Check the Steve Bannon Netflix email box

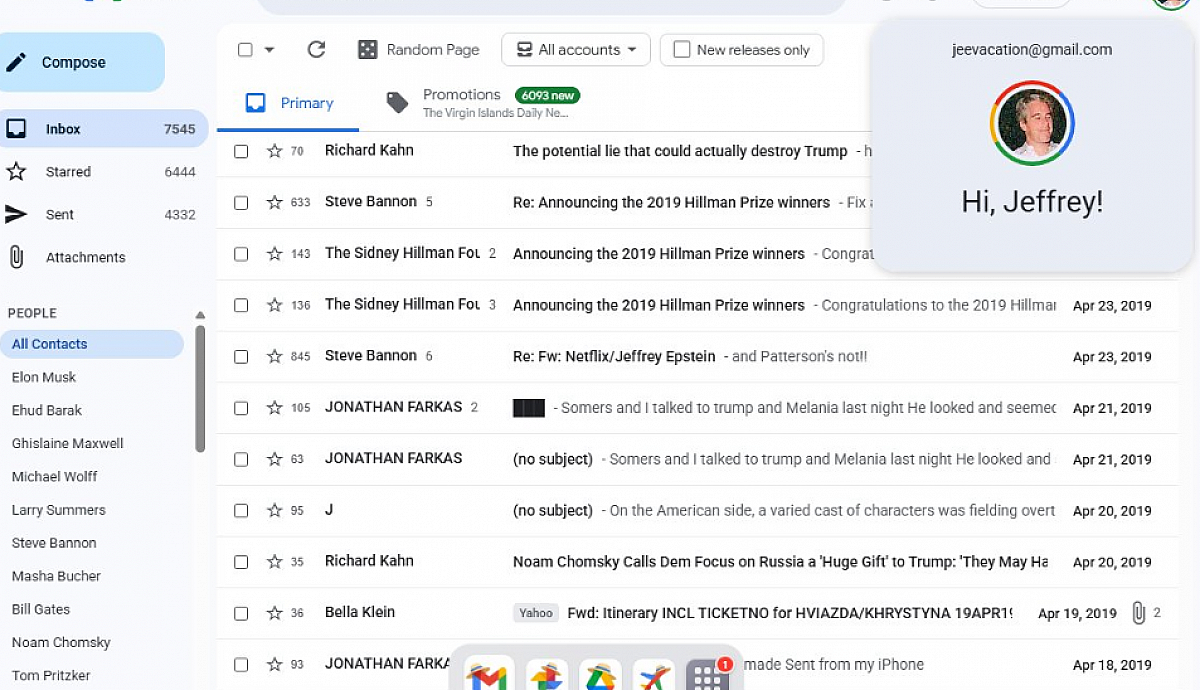[241, 356]
